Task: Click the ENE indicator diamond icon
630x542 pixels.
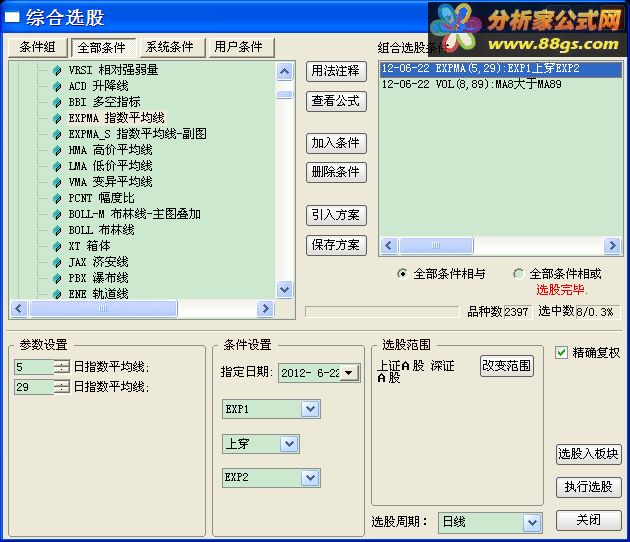Action: pos(57,294)
